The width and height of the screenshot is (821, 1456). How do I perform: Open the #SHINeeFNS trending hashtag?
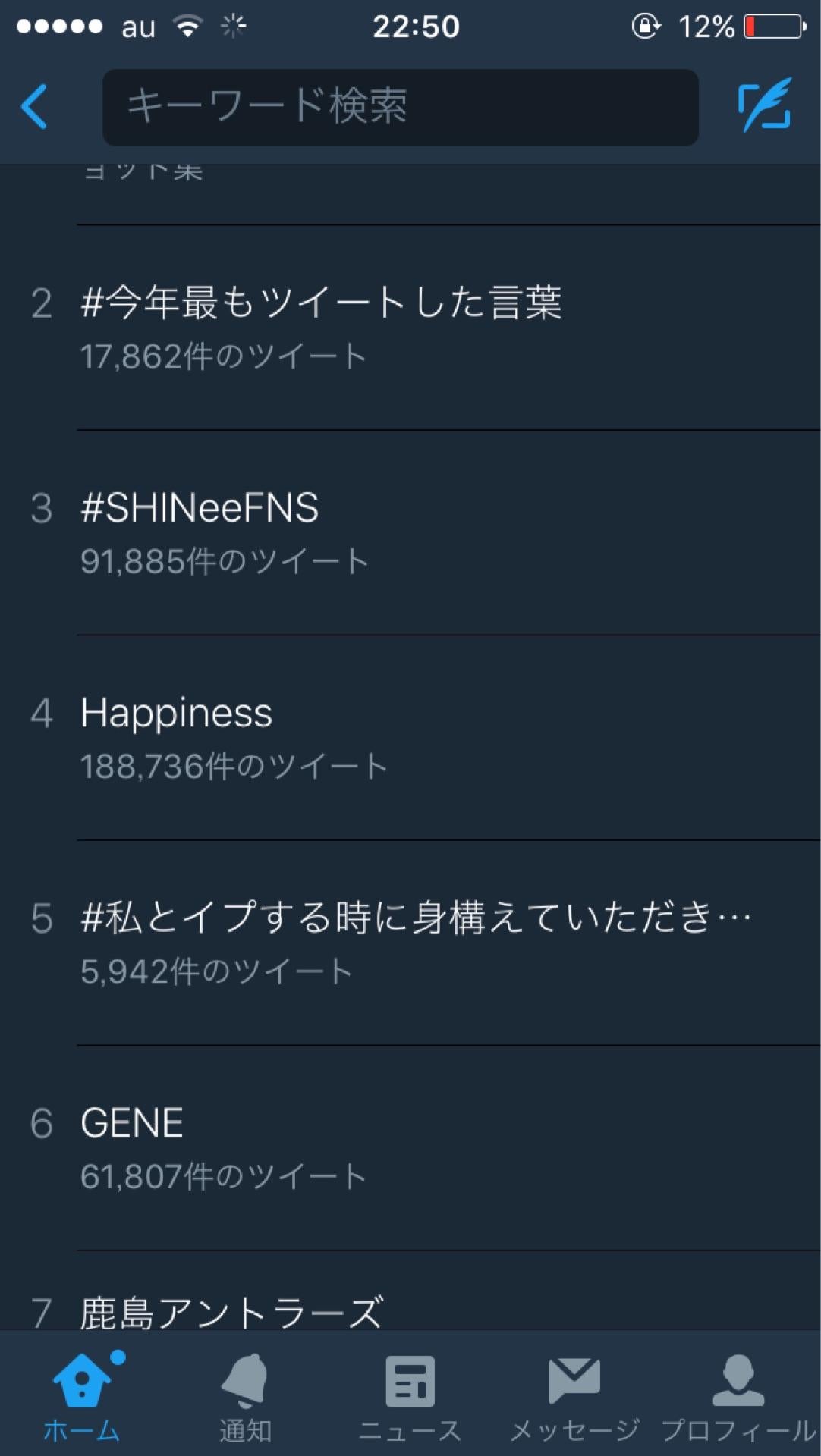point(200,508)
